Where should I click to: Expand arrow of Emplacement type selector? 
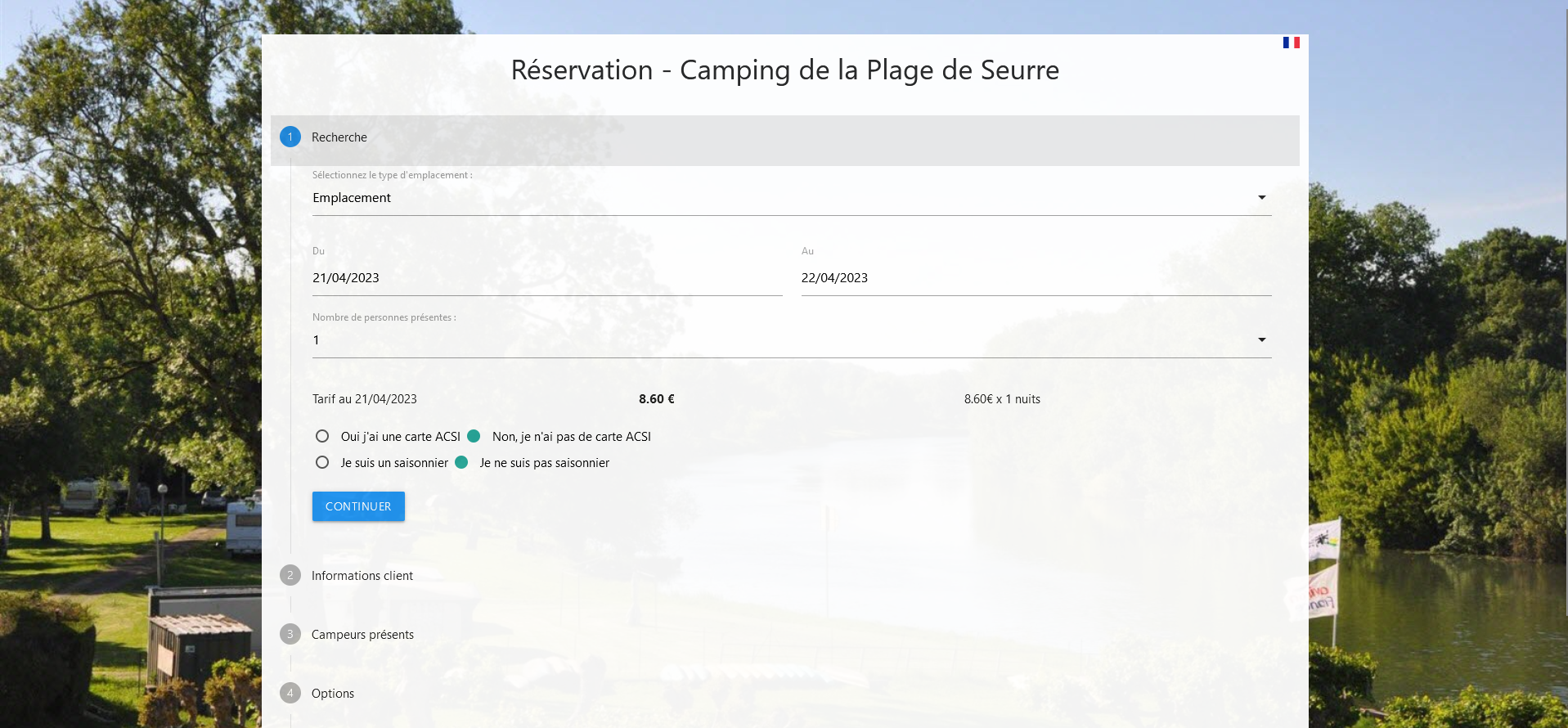pyautogui.click(x=1262, y=197)
